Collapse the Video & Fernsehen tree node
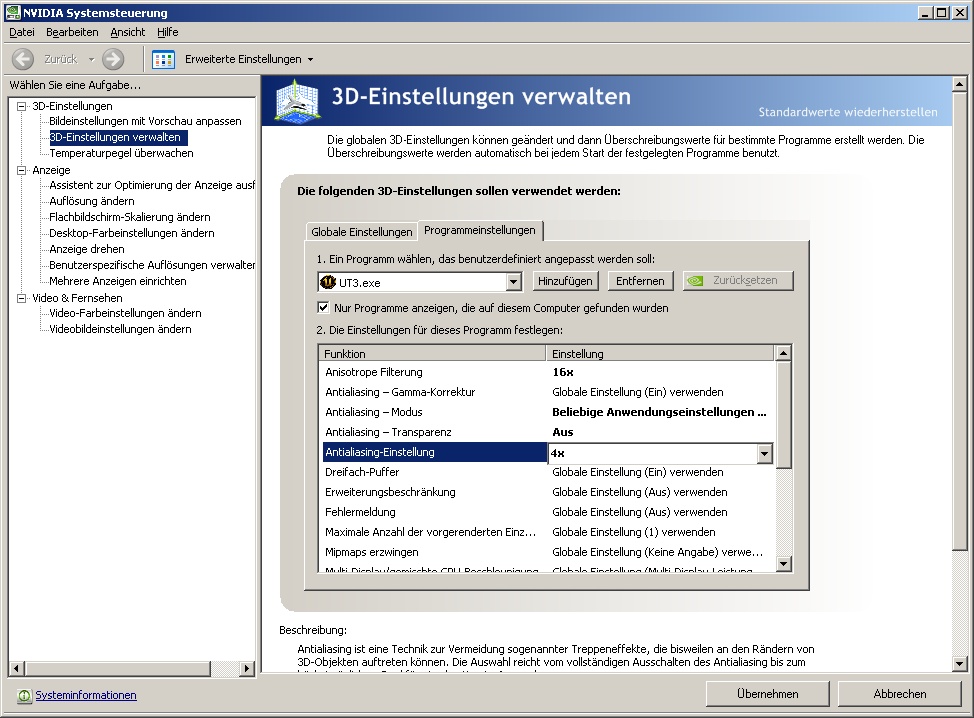 tap(22, 298)
